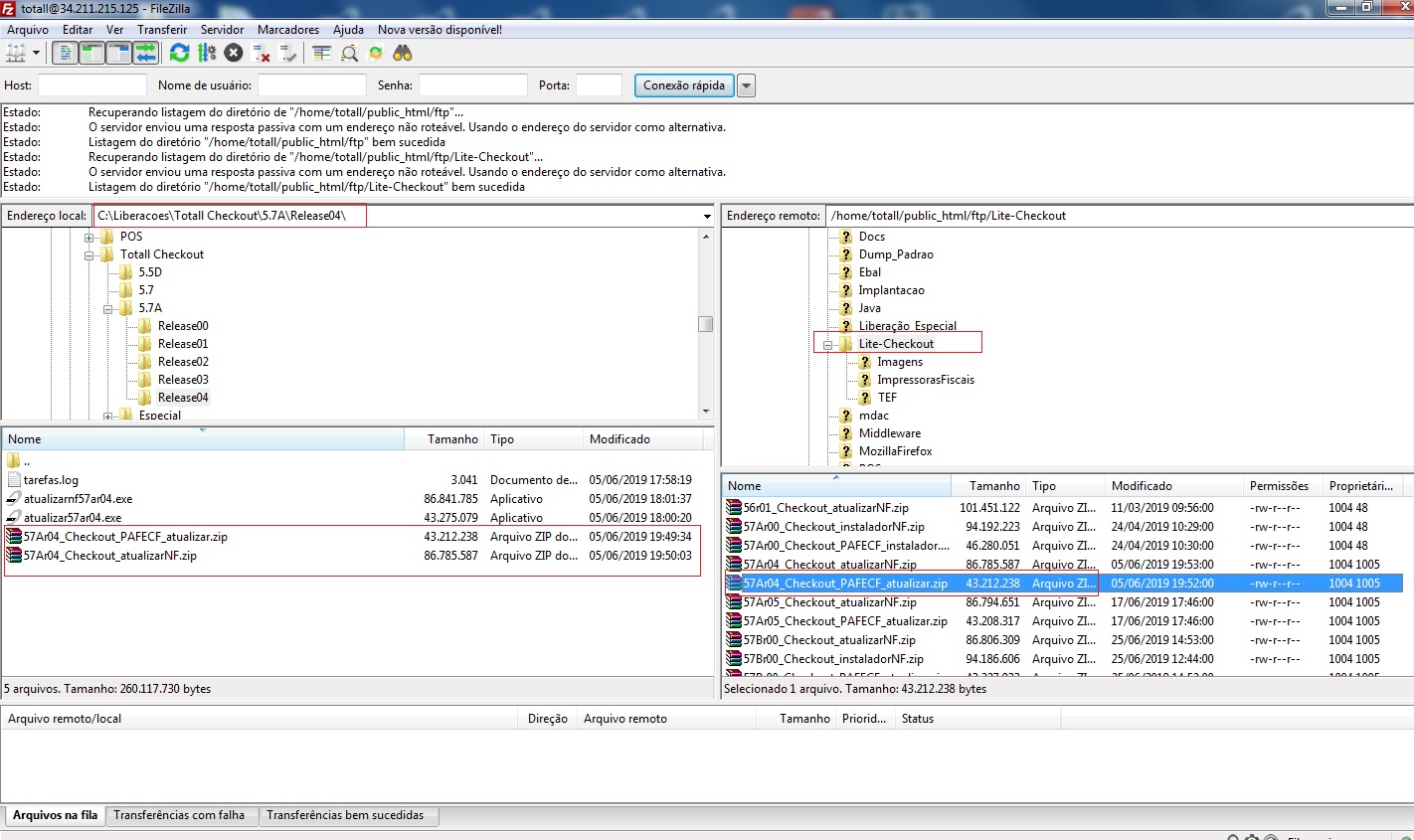This screenshot has width=1414, height=840.
Task: Open the binoculars file search tool
Action: point(403,53)
